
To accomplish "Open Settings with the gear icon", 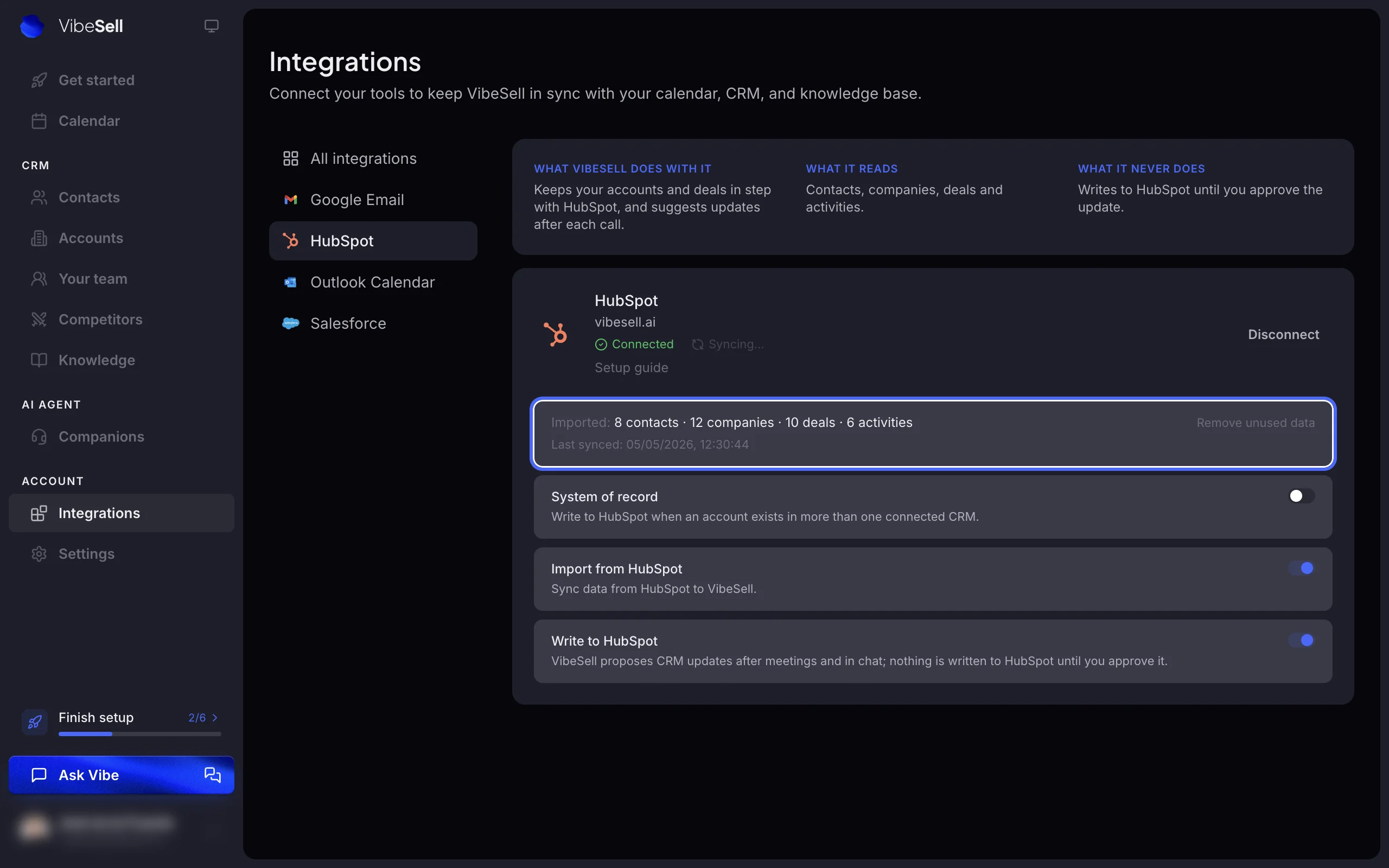I will click(x=121, y=554).
